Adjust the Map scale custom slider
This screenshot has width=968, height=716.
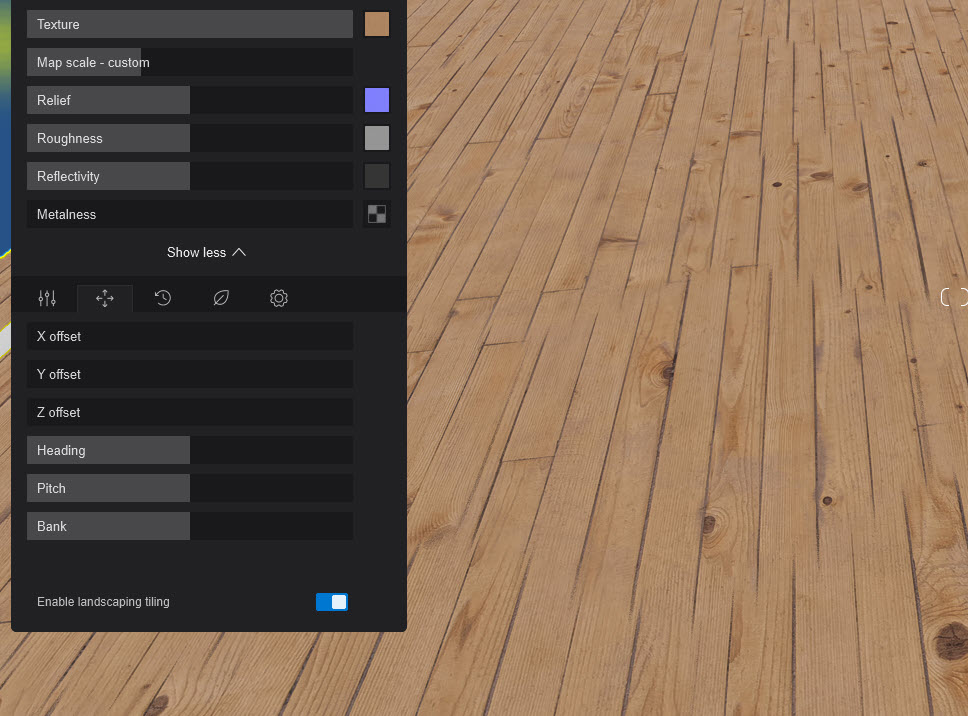pos(190,62)
